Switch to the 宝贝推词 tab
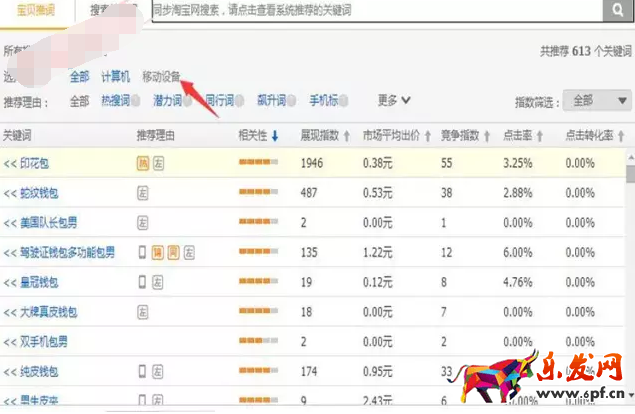The height and width of the screenshot is (414, 635). pyautogui.click(x=36, y=11)
